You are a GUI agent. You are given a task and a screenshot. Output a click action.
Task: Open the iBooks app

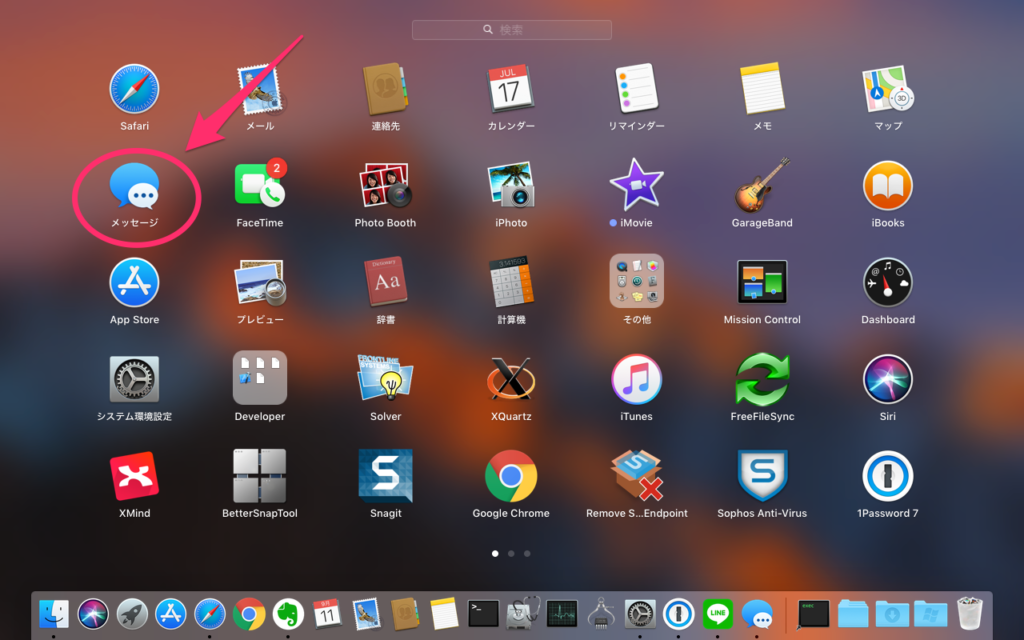pos(887,186)
